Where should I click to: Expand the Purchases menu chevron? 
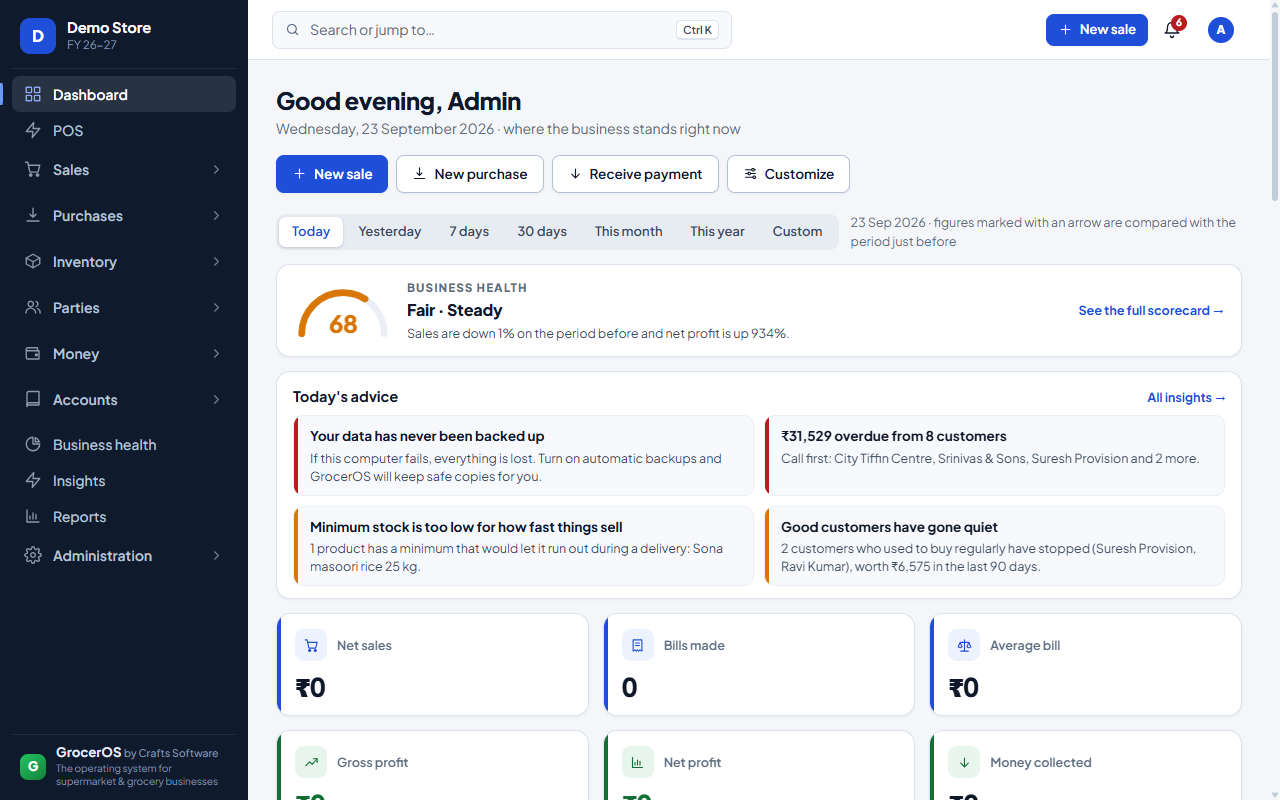click(216, 215)
